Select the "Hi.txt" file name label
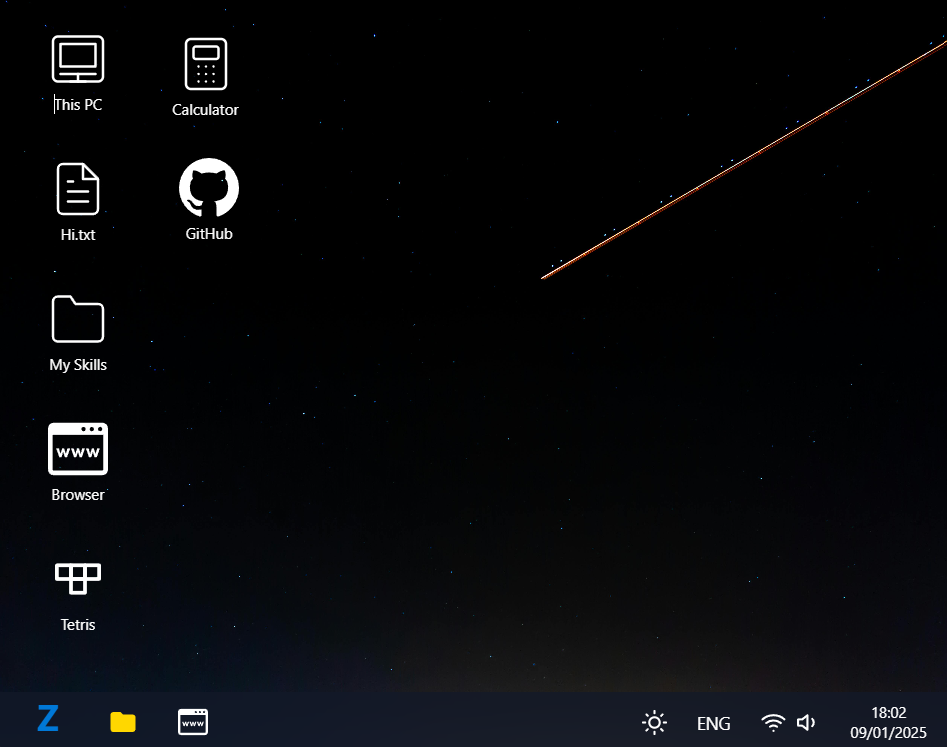Viewport: 947px width, 747px height. click(x=78, y=235)
